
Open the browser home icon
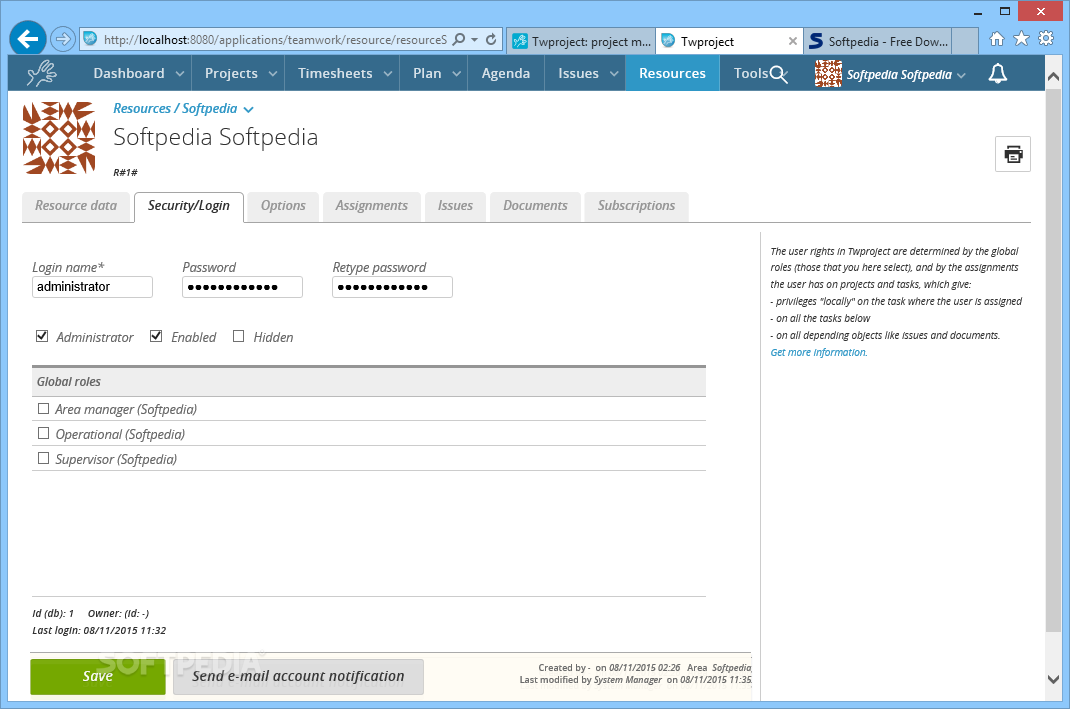point(997,39)
